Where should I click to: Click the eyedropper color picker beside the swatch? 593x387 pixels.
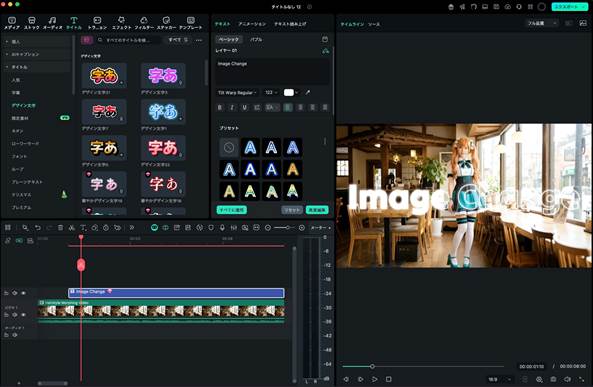(308, 92)
